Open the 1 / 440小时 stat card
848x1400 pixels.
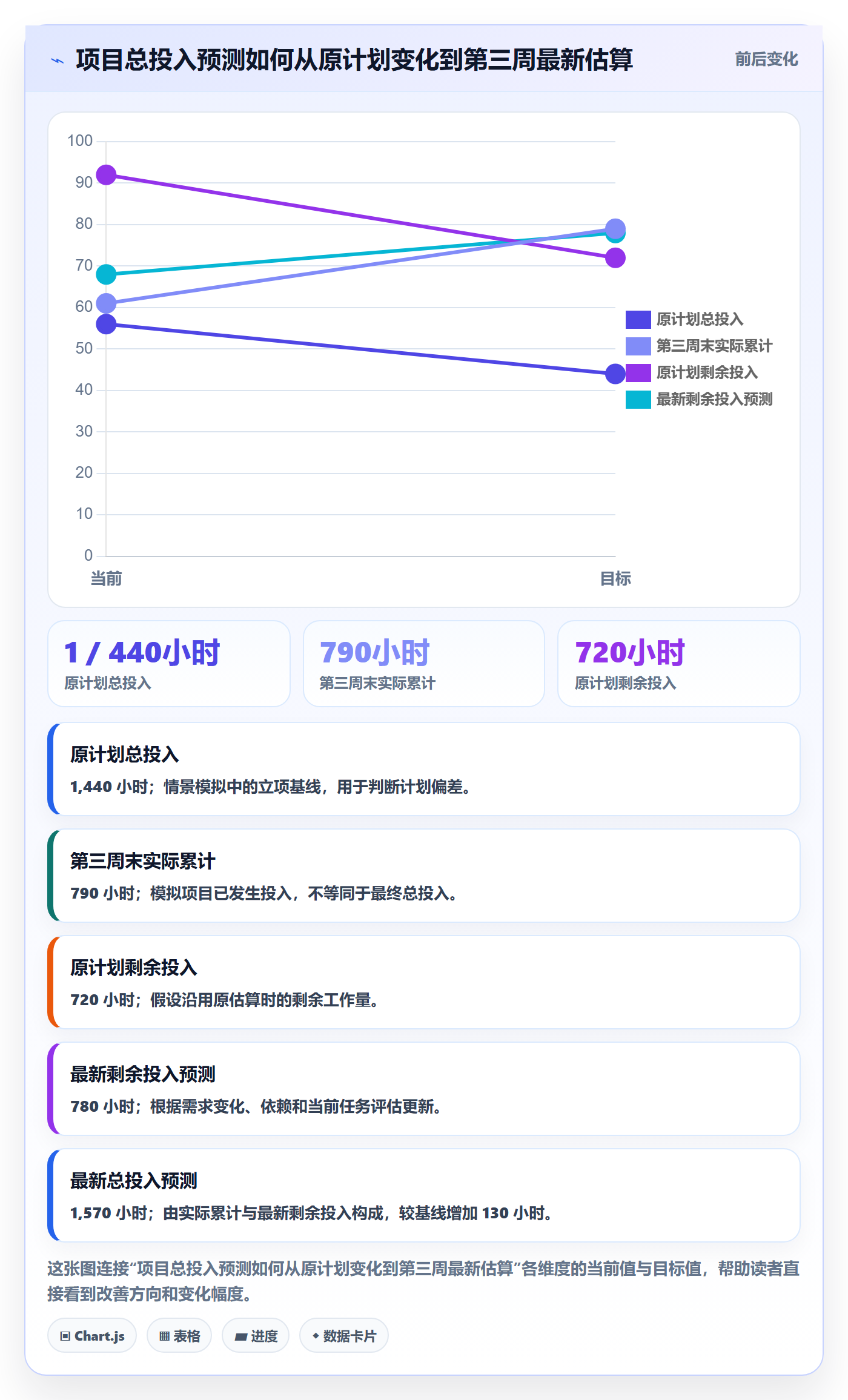[x=169, y=664]
